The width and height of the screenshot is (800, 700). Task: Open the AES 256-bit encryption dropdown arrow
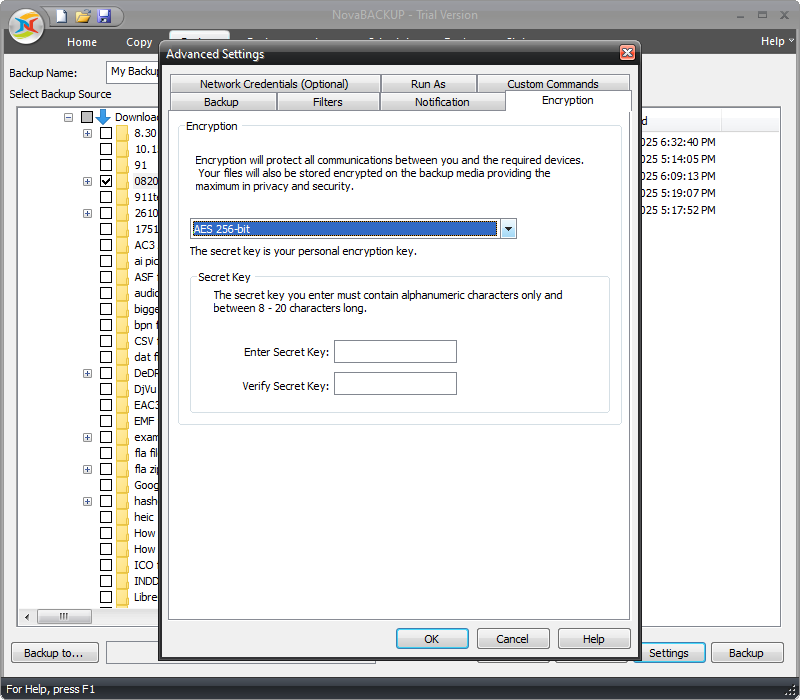[x=508, y=229]
